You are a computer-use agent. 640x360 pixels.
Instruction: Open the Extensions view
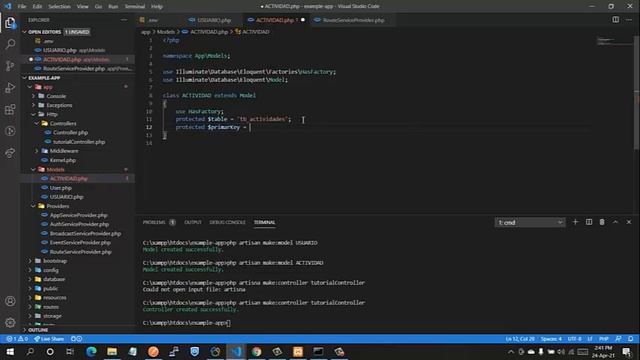pyautogui.click(x=10, y=109)
